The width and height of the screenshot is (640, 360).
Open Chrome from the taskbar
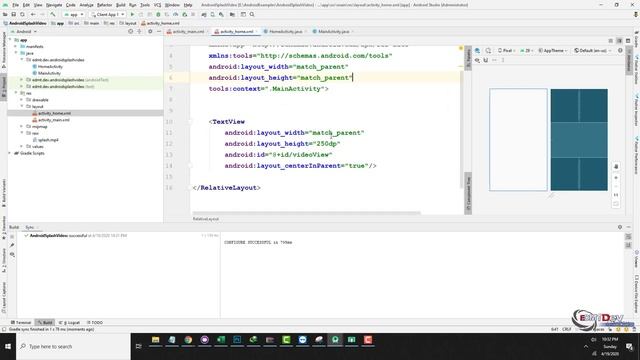[x=188, y=340]
